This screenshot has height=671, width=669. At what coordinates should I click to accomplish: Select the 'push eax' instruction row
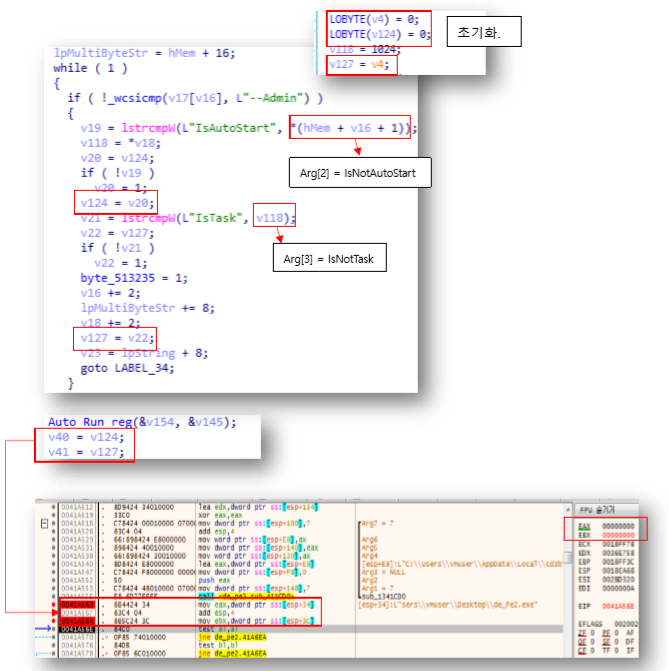click(214, 580)
